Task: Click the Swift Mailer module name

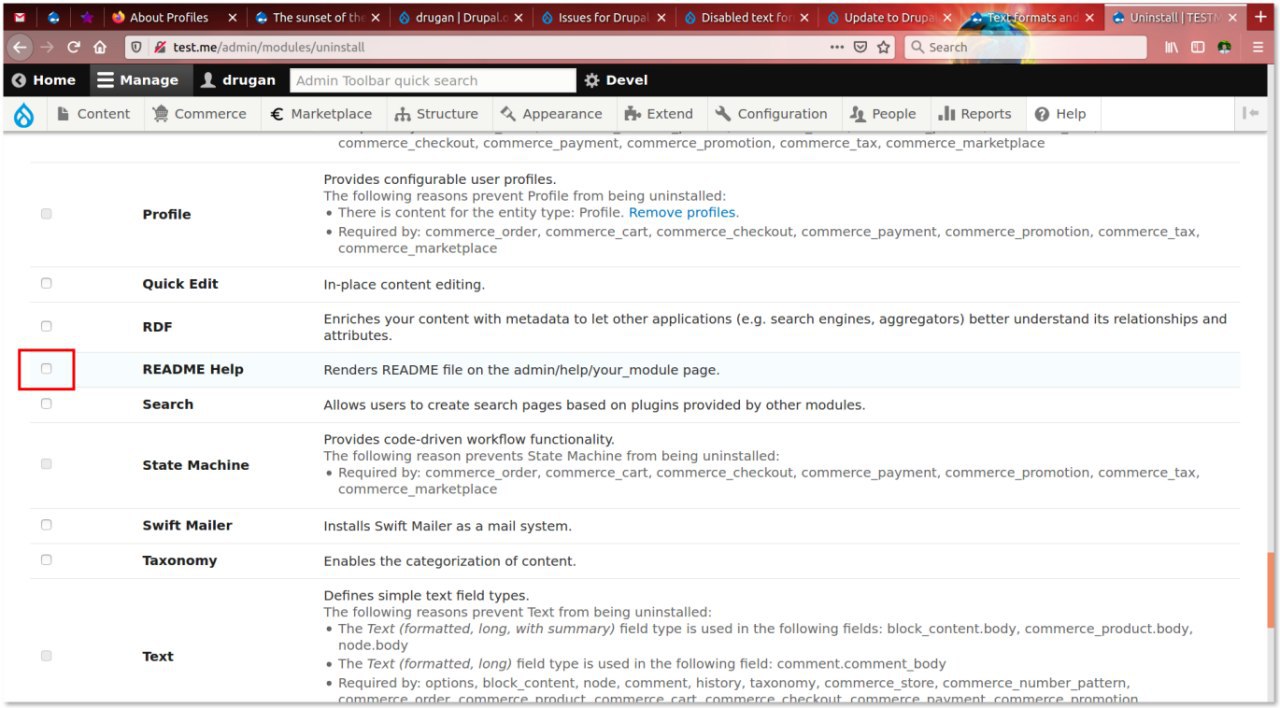Action: (187, 525)
